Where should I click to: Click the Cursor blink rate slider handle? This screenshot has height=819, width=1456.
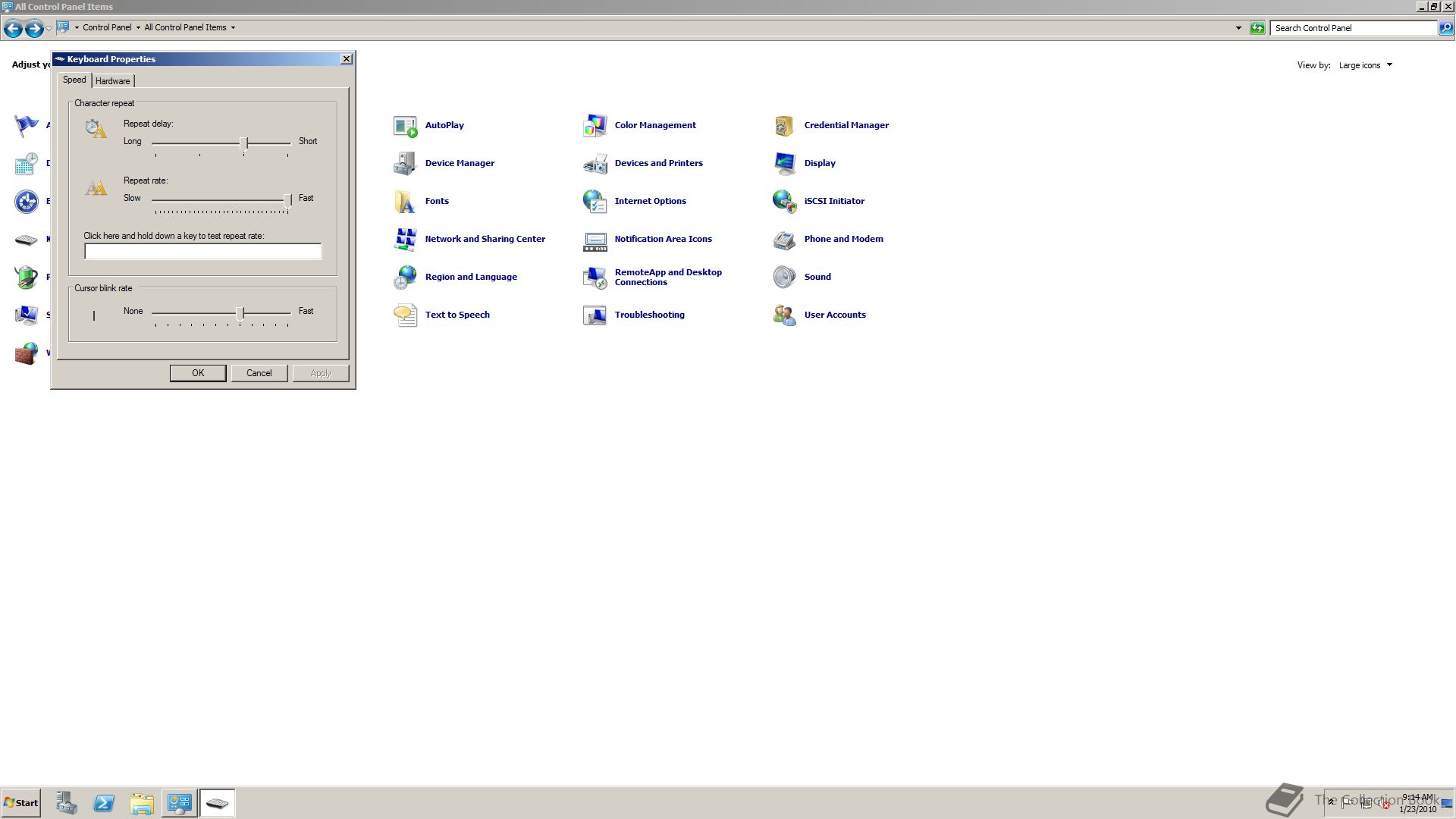point(240,313)
